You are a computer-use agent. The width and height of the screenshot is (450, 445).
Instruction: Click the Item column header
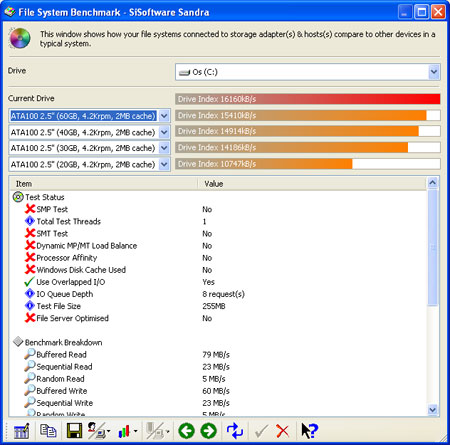click(x=104, y=184)
